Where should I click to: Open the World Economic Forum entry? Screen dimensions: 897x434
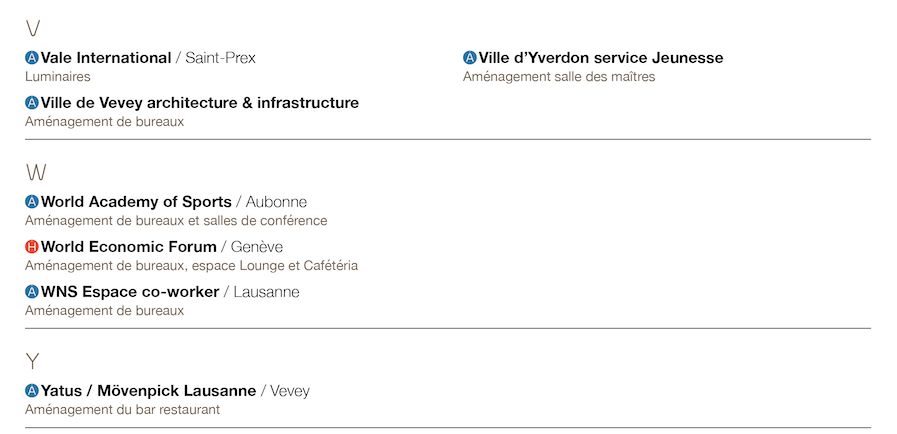click(x=129, y=247)
